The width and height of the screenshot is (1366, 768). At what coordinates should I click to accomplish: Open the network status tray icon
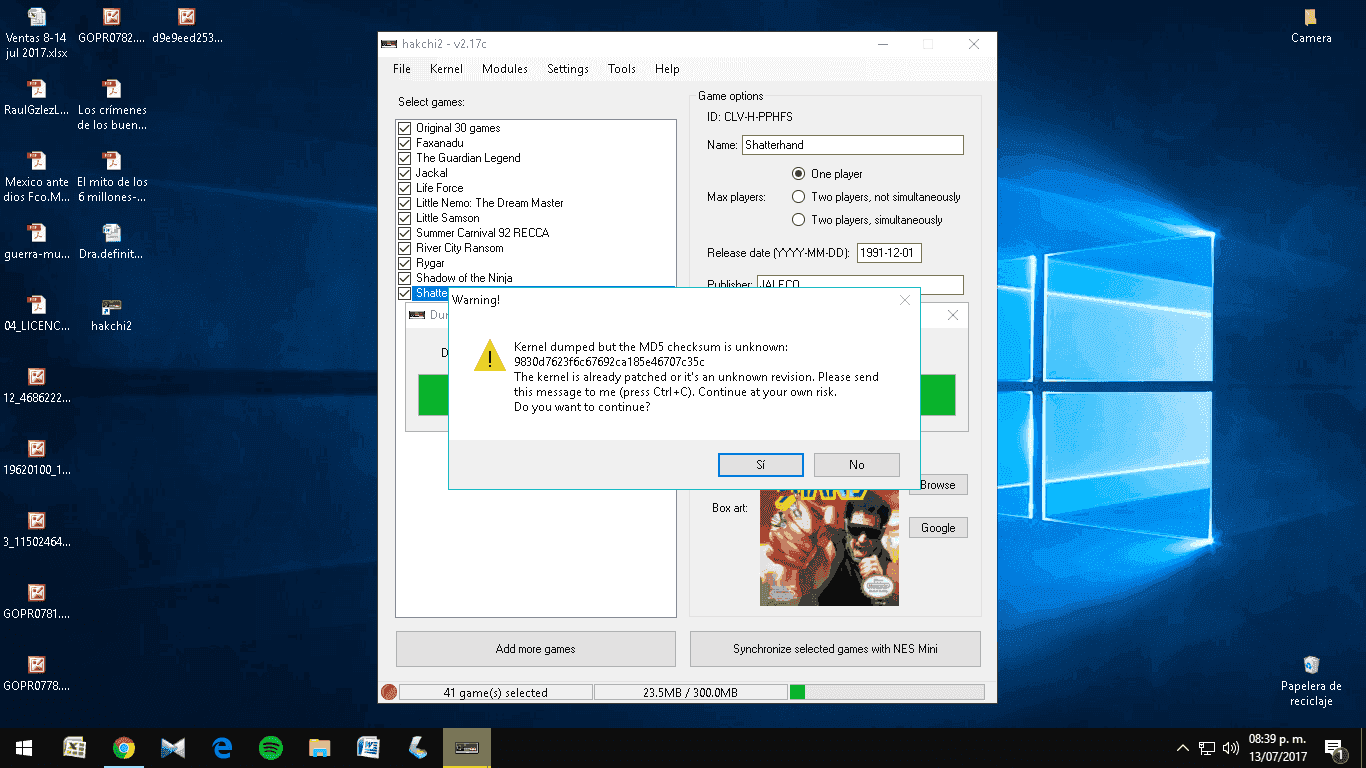(x=1207, y=748)
